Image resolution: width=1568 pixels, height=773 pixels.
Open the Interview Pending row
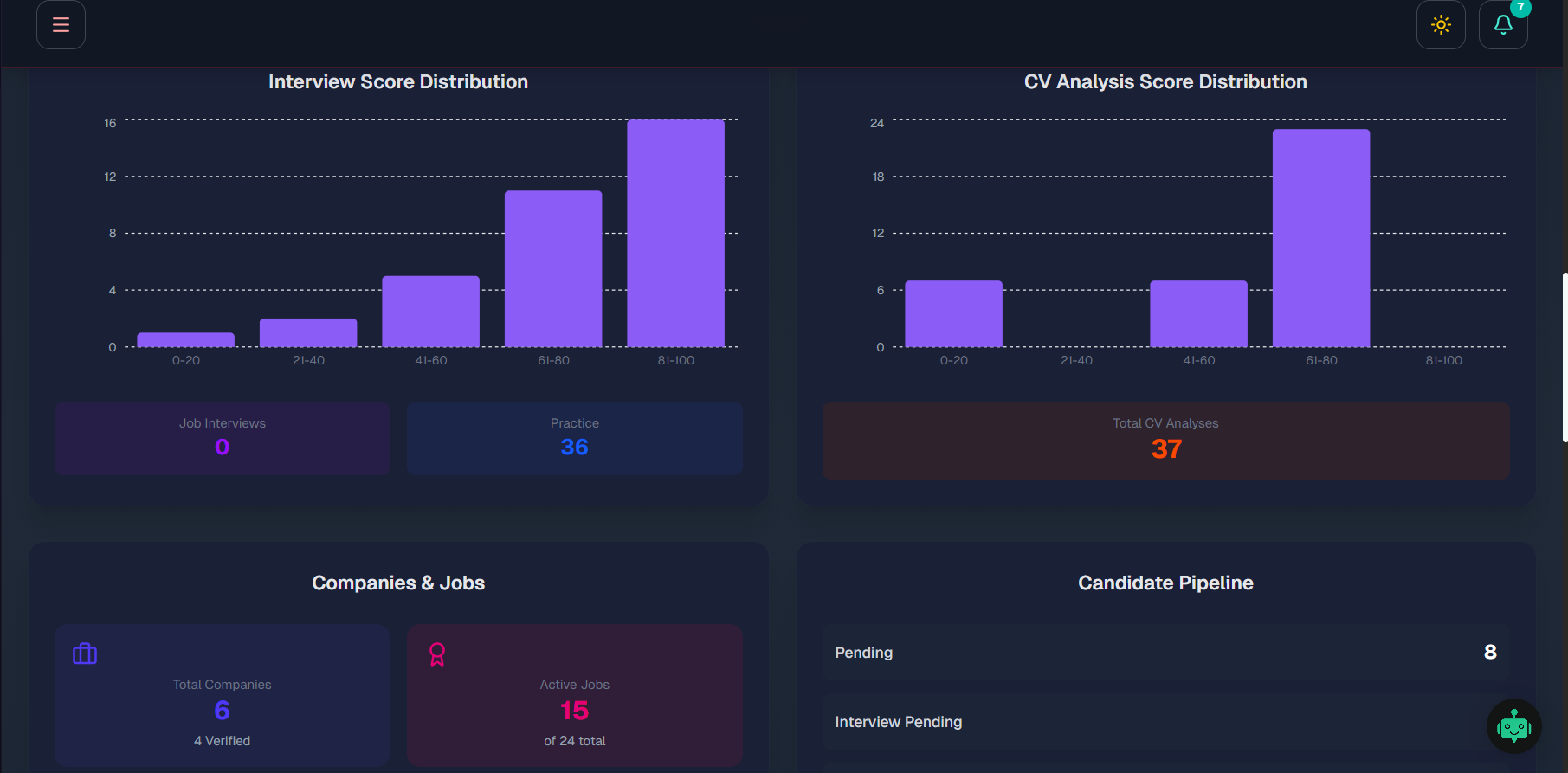pos(1165,722)
